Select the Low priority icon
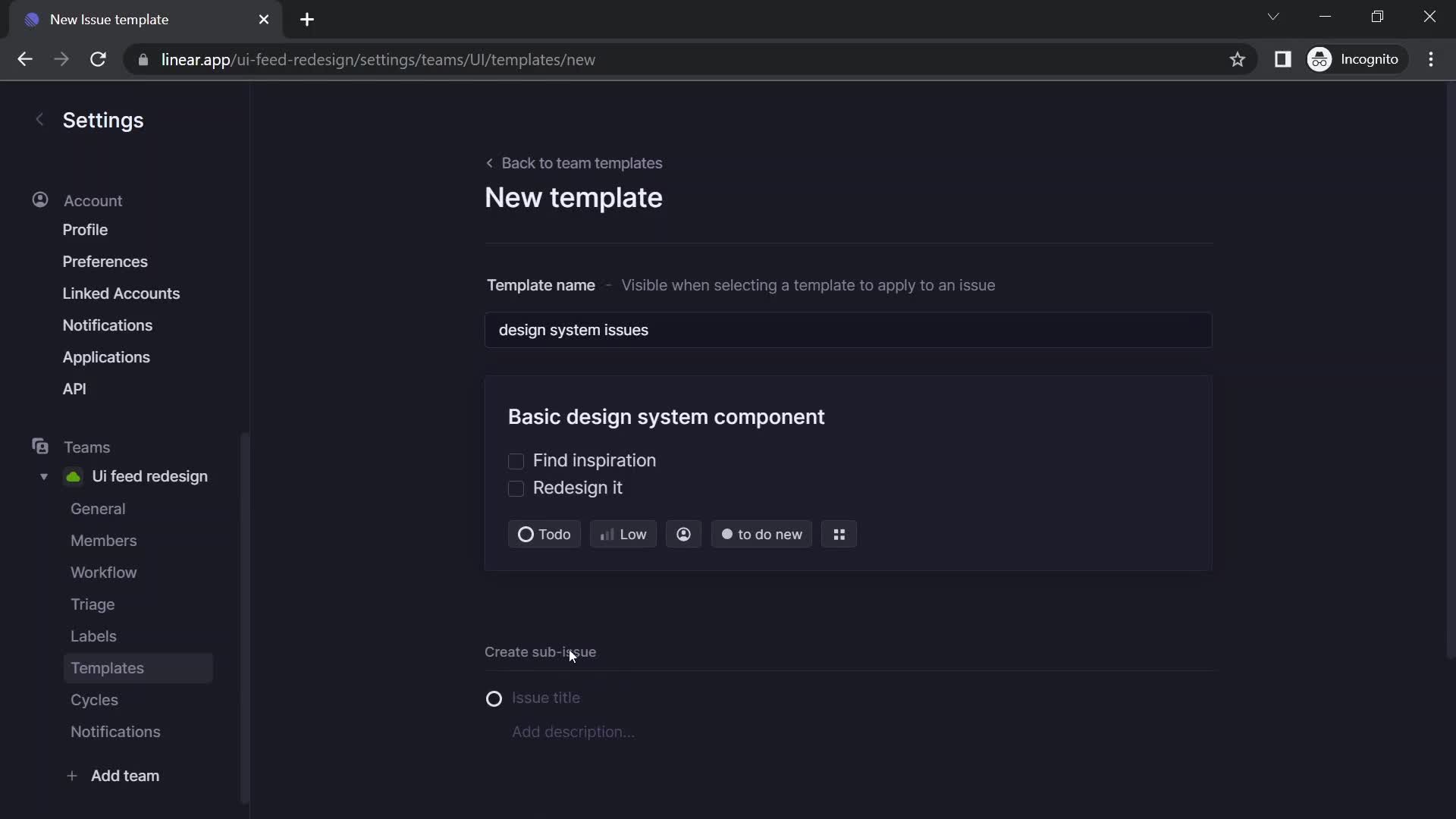This screenshot has width=1456, height=819. pyautogui.click(x=607, y=534)
